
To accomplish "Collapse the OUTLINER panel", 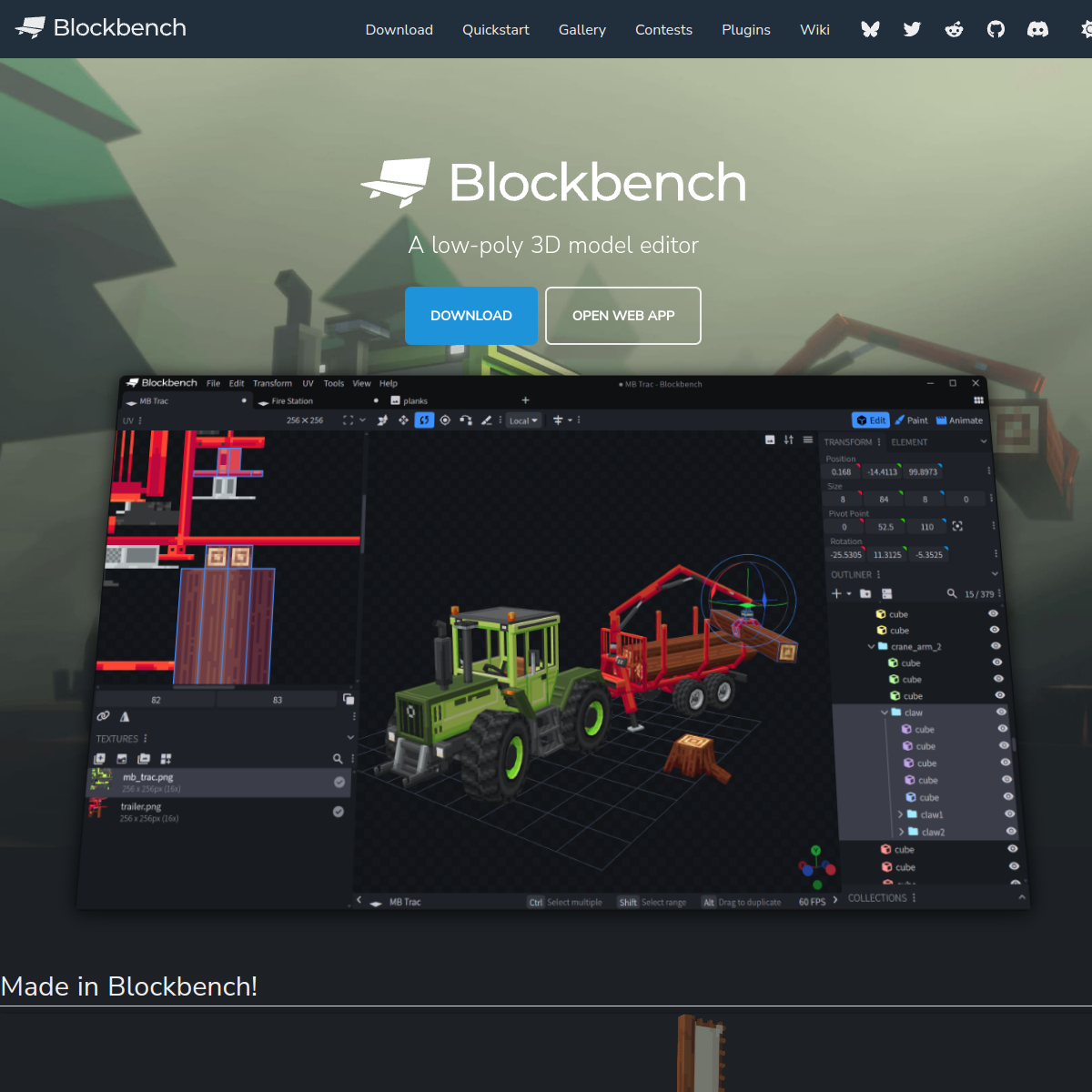I will [x=994, y=573].
